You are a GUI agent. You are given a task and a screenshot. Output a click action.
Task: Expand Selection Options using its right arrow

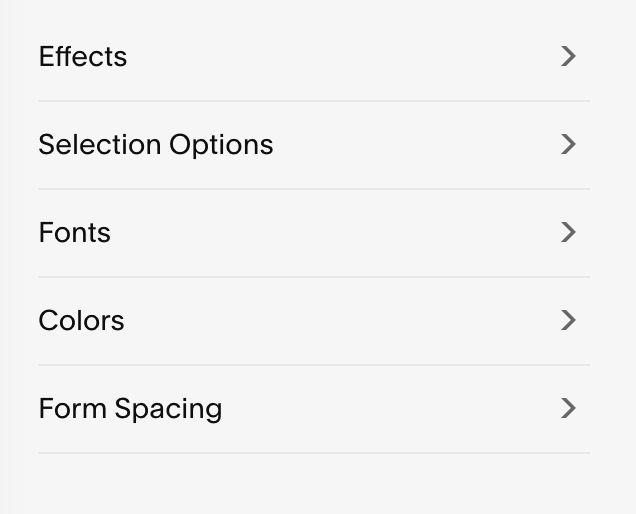pyautogui.click(x=568, y=144)
